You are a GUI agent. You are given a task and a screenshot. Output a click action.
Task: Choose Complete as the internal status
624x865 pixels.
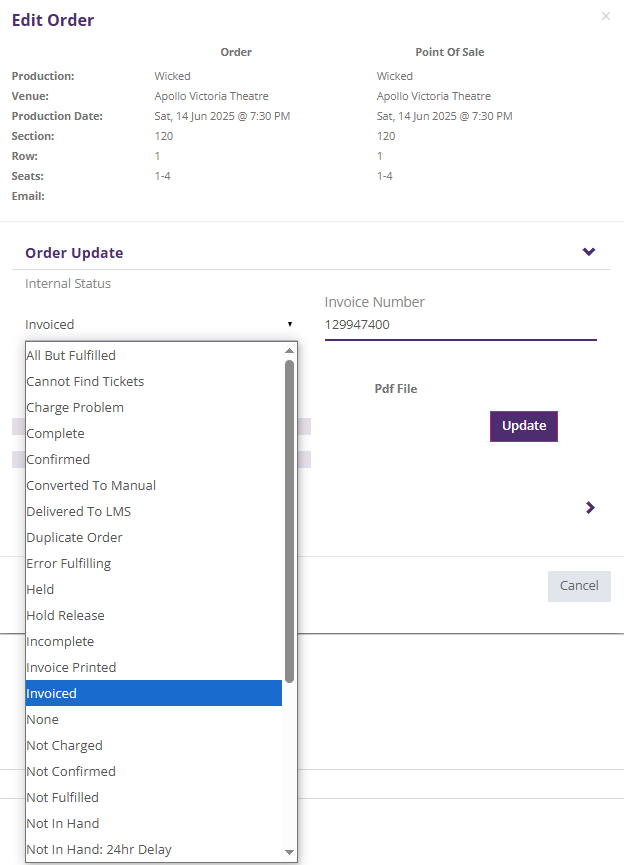click(x=150, y=433)
